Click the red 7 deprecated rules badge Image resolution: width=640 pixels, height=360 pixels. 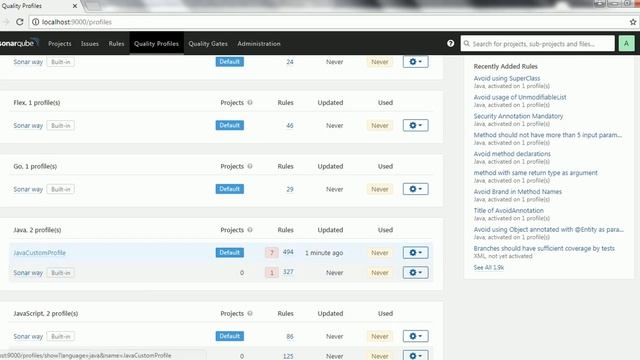(x=272, y=253)
